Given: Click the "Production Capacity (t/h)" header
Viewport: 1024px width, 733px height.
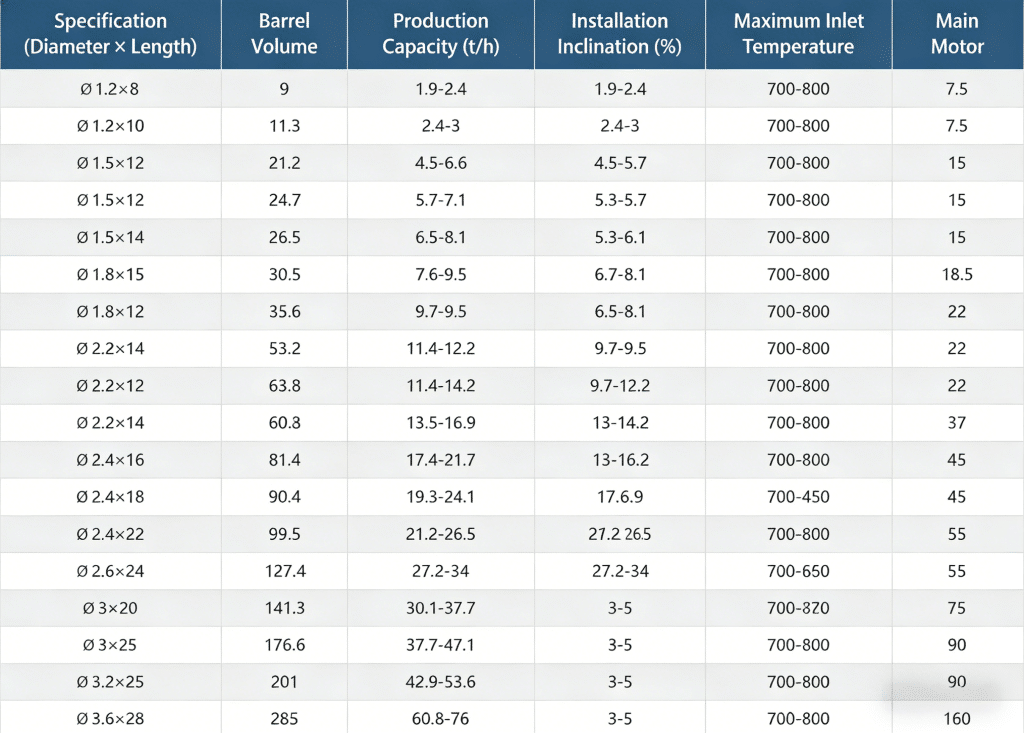Looking at the screenshot, I should coord(441,34).
